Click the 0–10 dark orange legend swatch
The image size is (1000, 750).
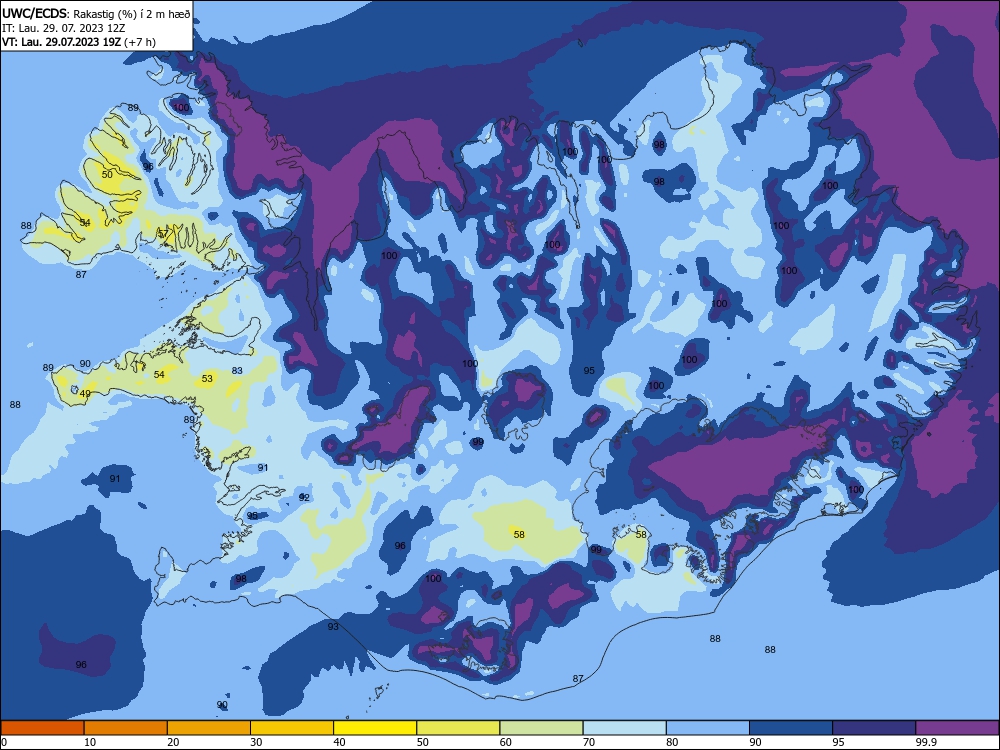(42, 728)
